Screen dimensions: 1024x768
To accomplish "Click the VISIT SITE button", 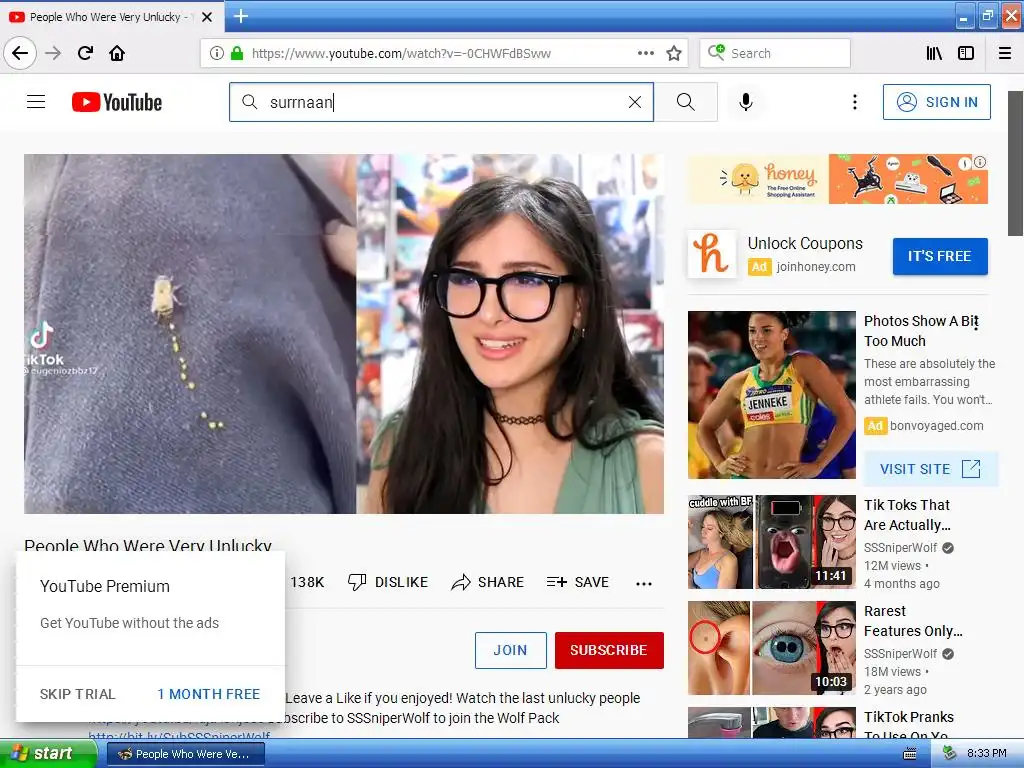I will 931,469.
